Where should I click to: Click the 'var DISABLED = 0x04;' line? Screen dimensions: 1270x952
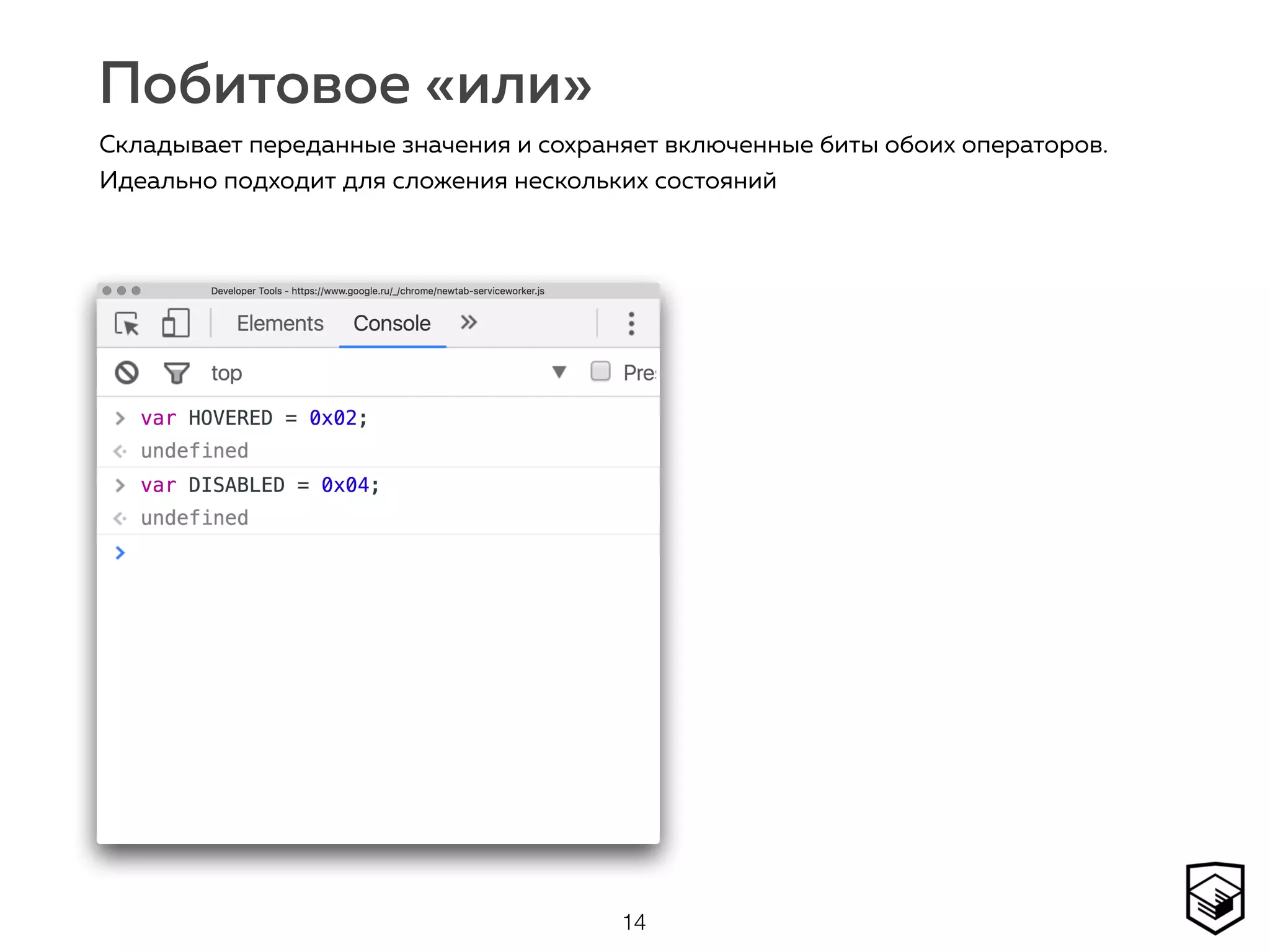click(x=260, y=485)
